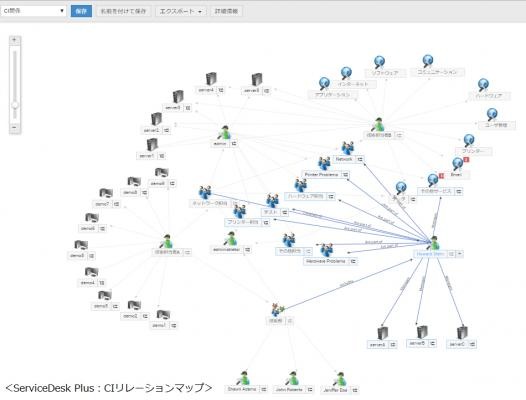Select the admin user icon

(224, 133)
